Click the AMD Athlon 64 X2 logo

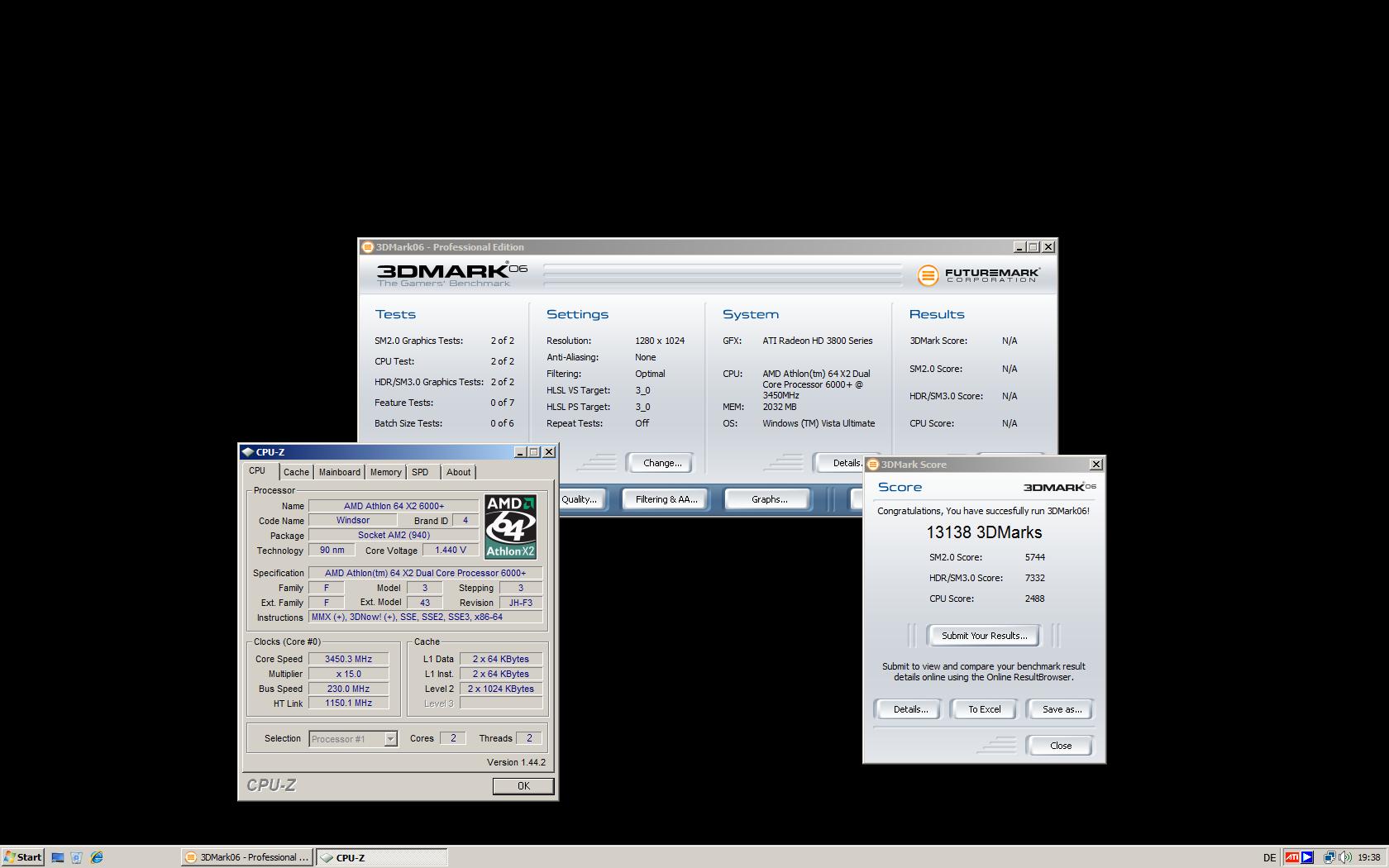[x=510, y=527]
